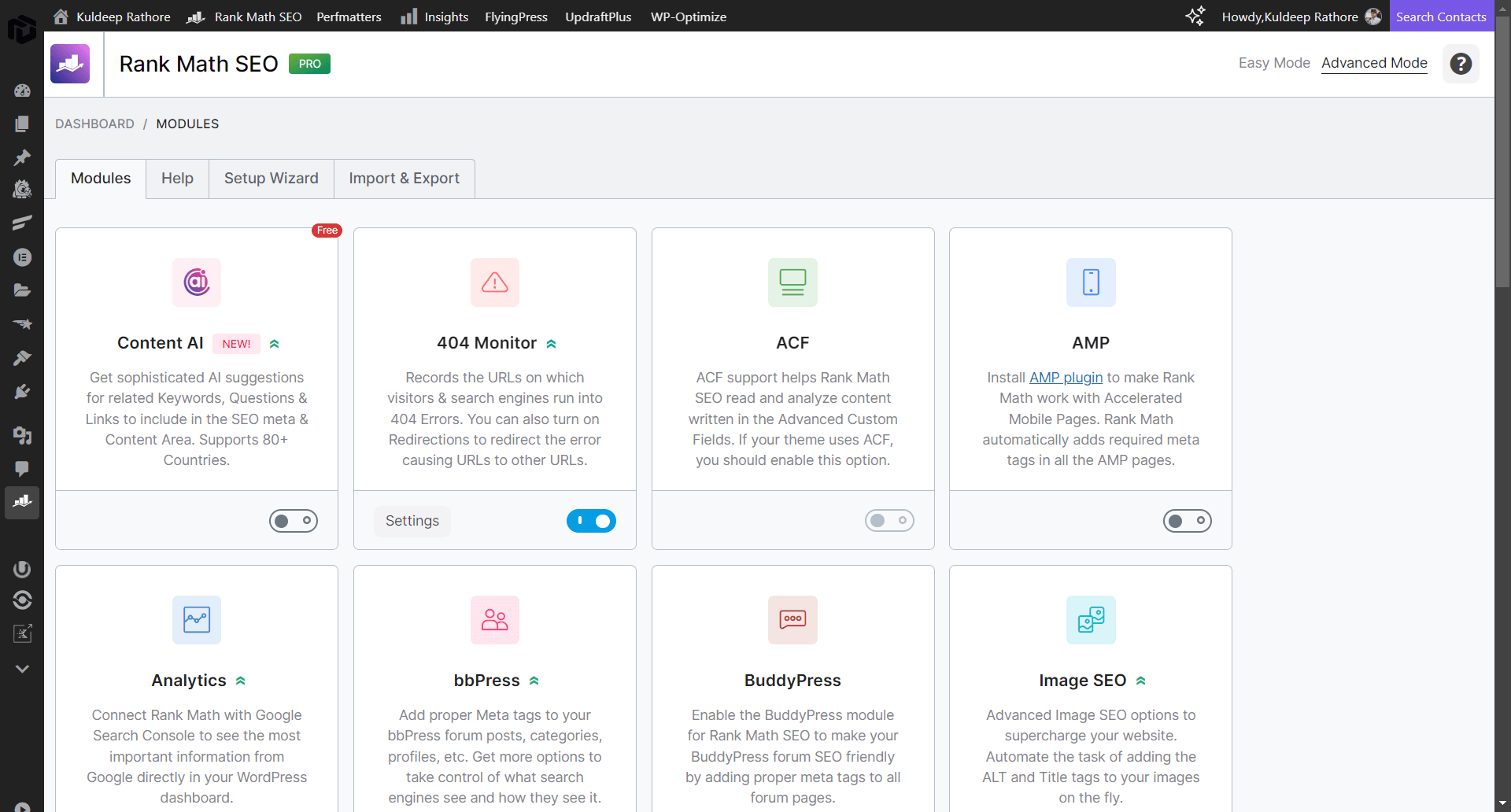Open Insights in the admin bar
Image resolution: width=1511 pixels, height=812 pixels.
click(434, 17)
